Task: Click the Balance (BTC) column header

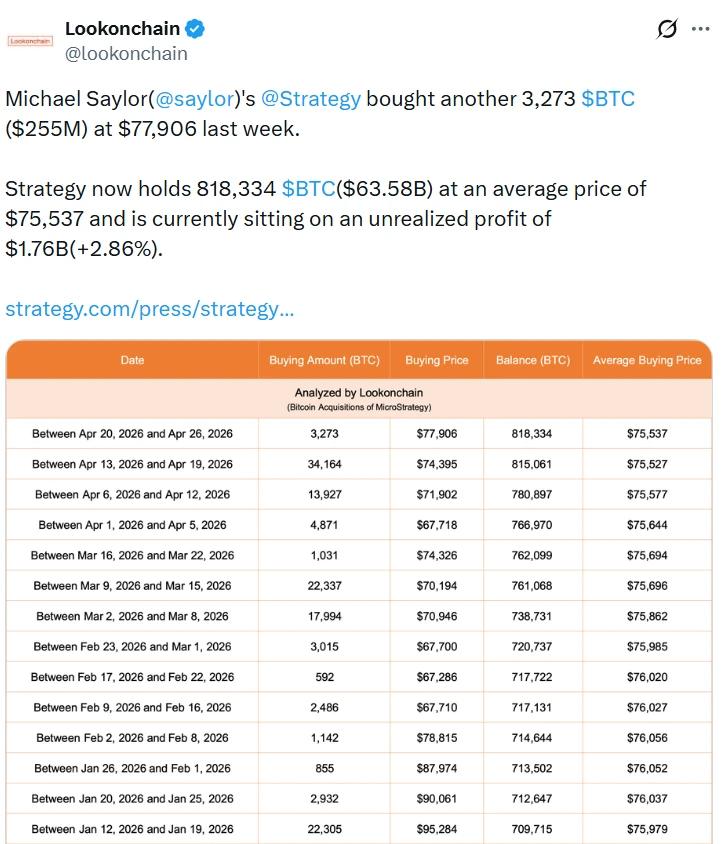Action: click(x=533, y=361)
